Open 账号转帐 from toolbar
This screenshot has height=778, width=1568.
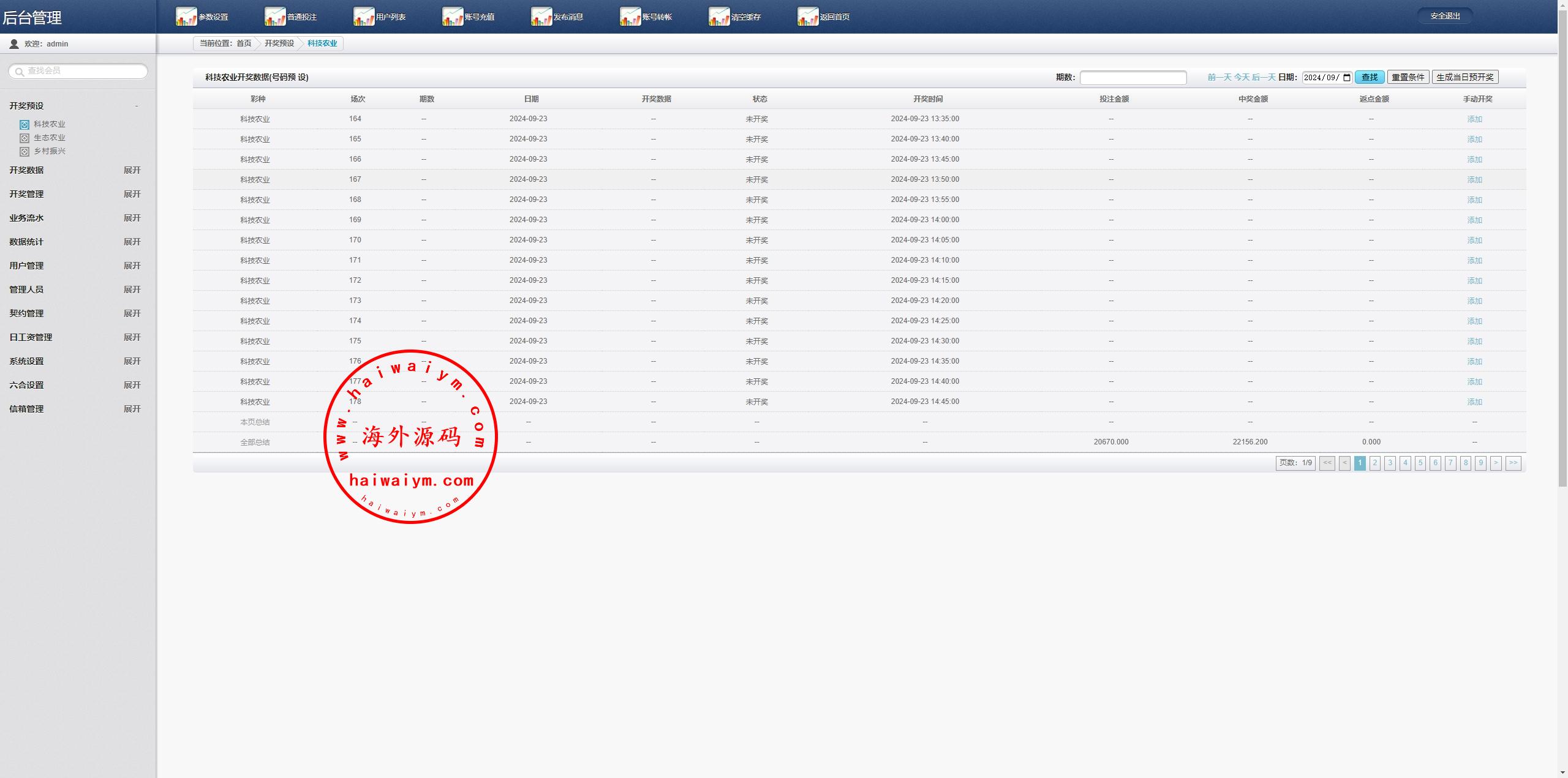click(x=630, y=17)
